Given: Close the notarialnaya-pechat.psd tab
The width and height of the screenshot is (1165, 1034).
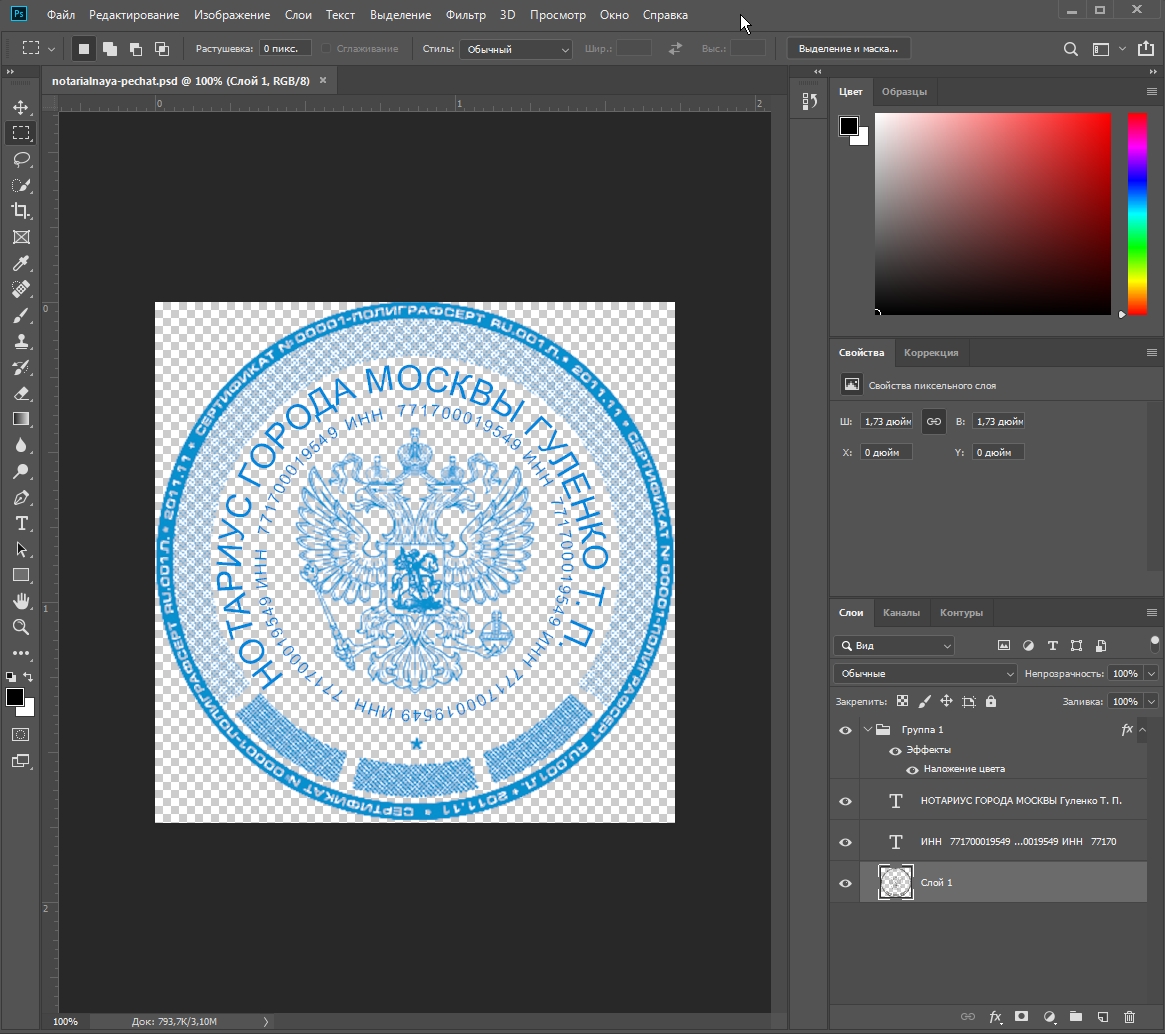Looking at the screenshot, I should tap(323, 80).
